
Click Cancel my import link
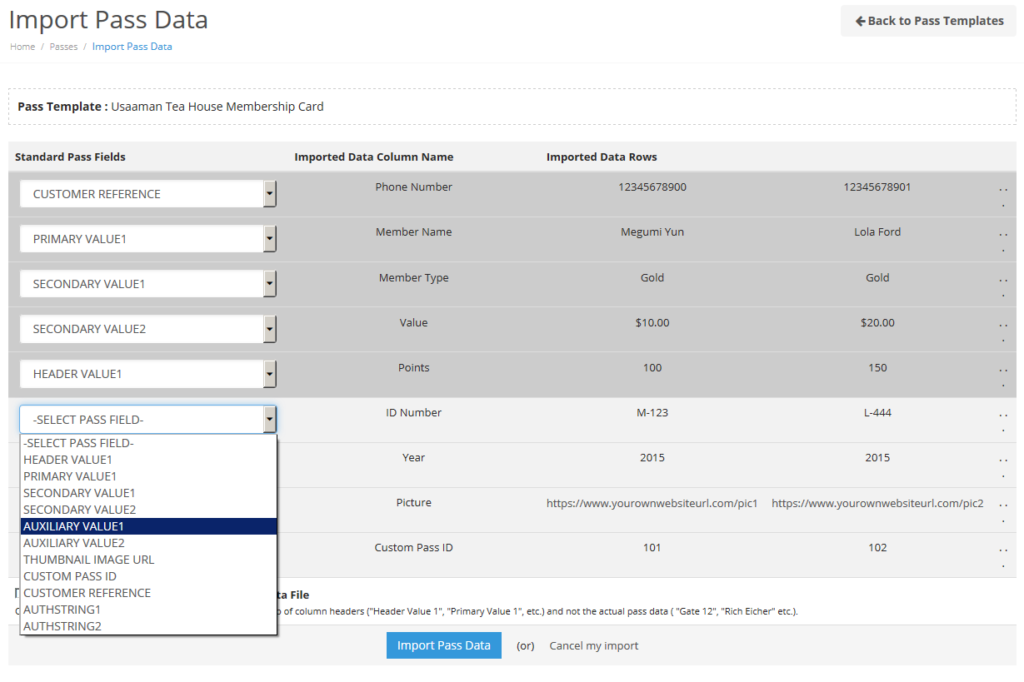594,645
